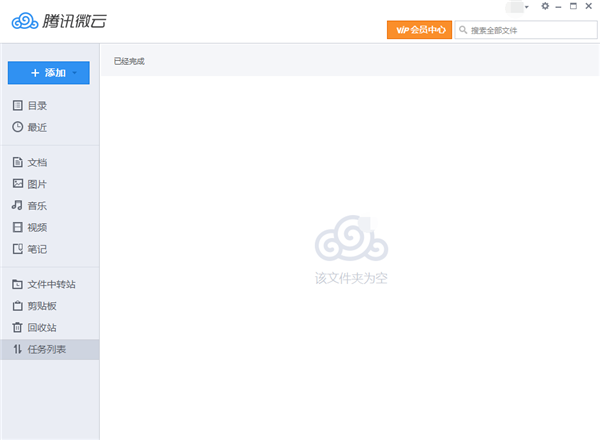Open the 目录 sidebar item
Image resolution: width=600 pixels, height=440 pixels.
[50, 106]
